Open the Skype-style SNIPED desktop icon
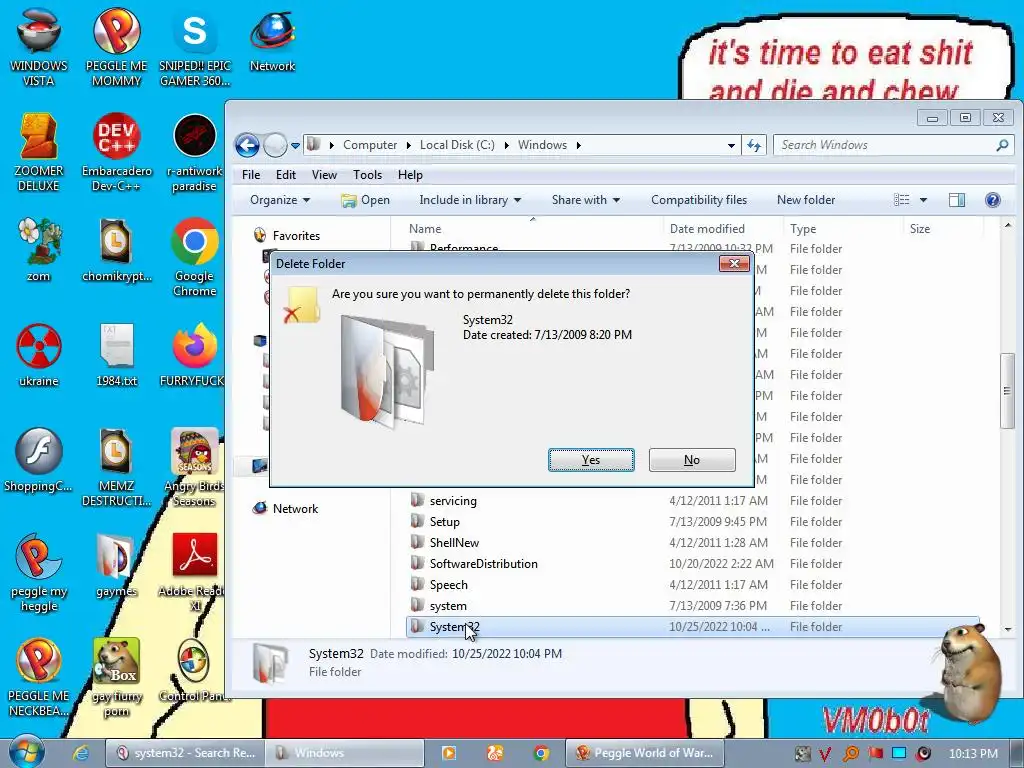Image resolution: width=1024 pixels, height=768 pixels. pyautogui.click(x=195, y=47)
